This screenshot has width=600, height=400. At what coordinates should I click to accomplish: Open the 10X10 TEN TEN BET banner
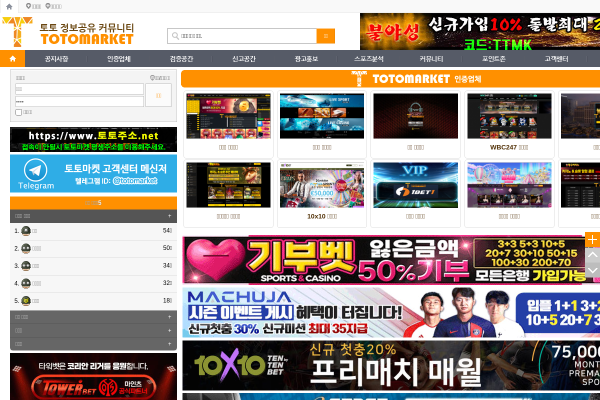click(x=391, y=366)
